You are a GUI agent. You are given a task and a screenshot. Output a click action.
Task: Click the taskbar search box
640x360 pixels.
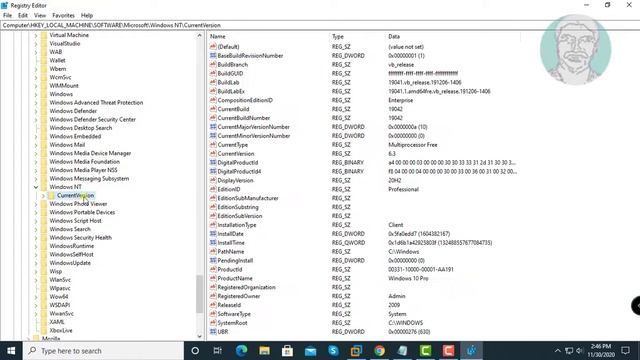[103, 351]
